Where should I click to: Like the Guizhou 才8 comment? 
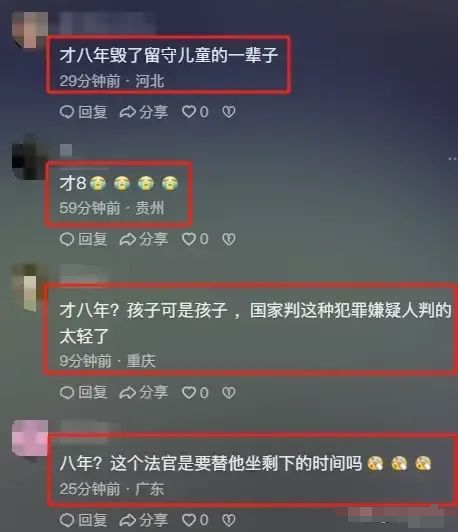pos(195,239)
